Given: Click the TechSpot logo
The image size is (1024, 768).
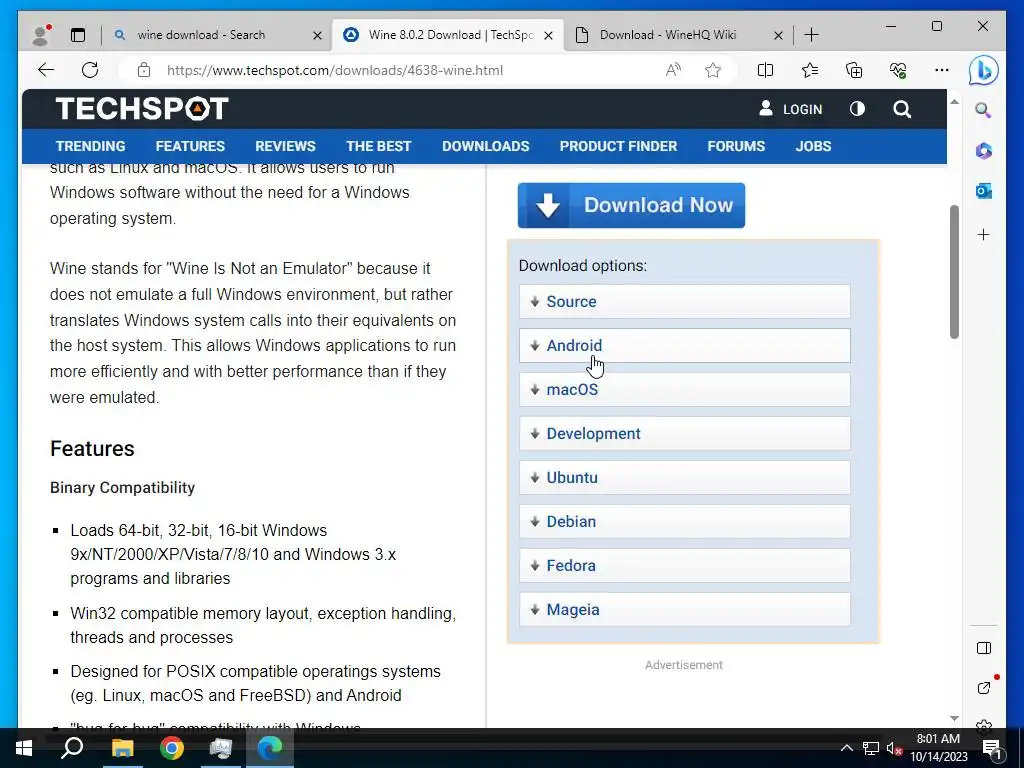Looking at the screenshot, I should [x=142, y=108].
